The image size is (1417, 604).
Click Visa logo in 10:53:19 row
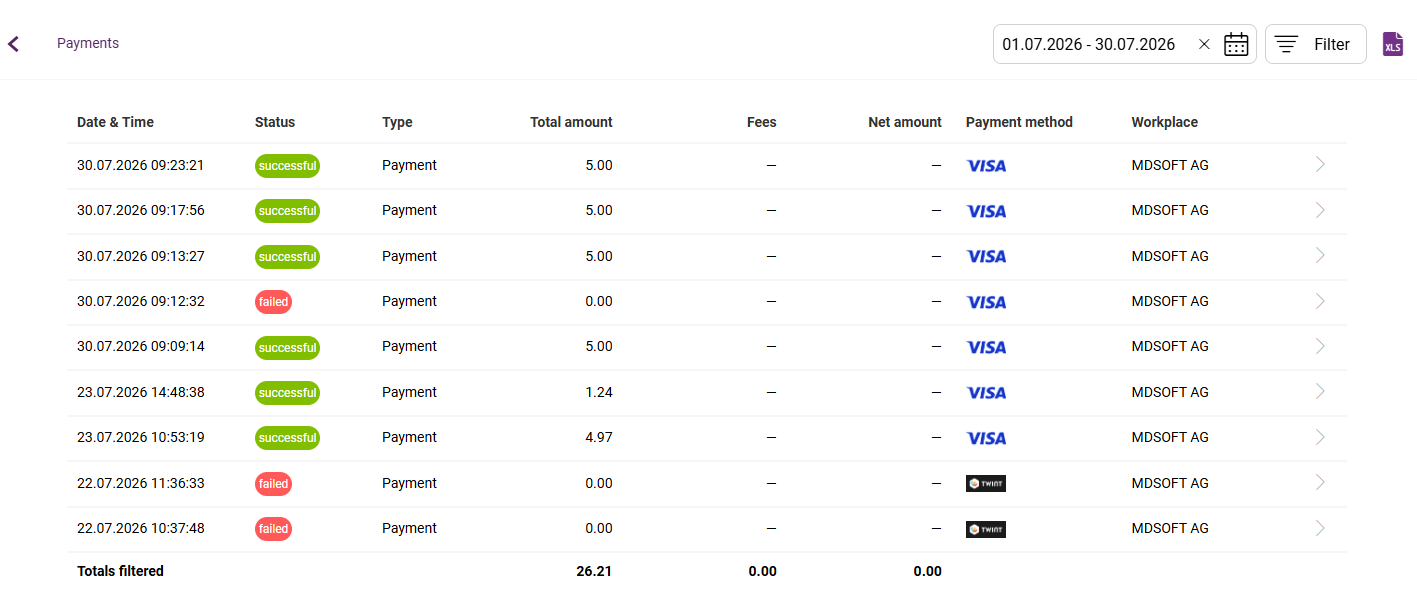[986, 438]
